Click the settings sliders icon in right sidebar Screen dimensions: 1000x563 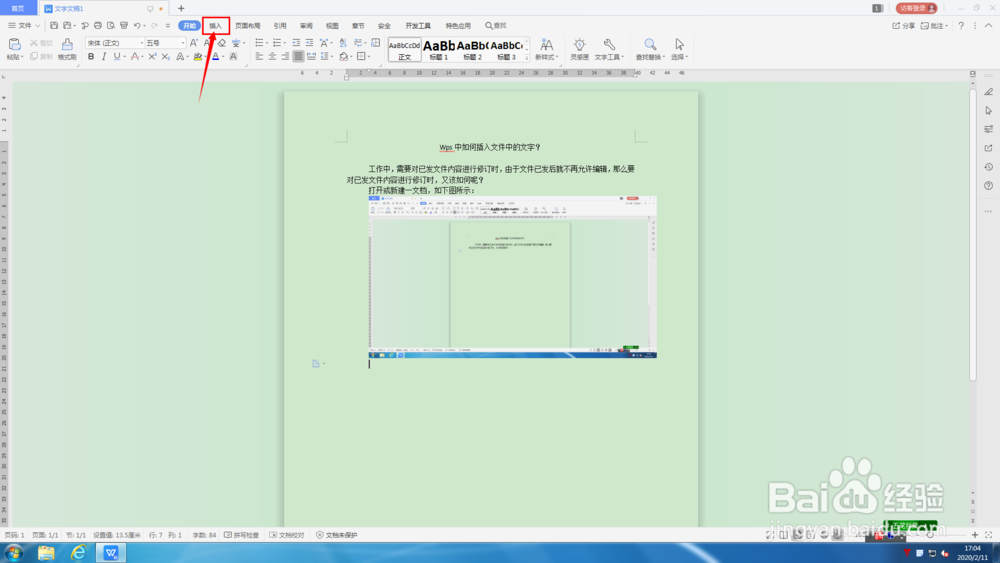click(989, 129)
